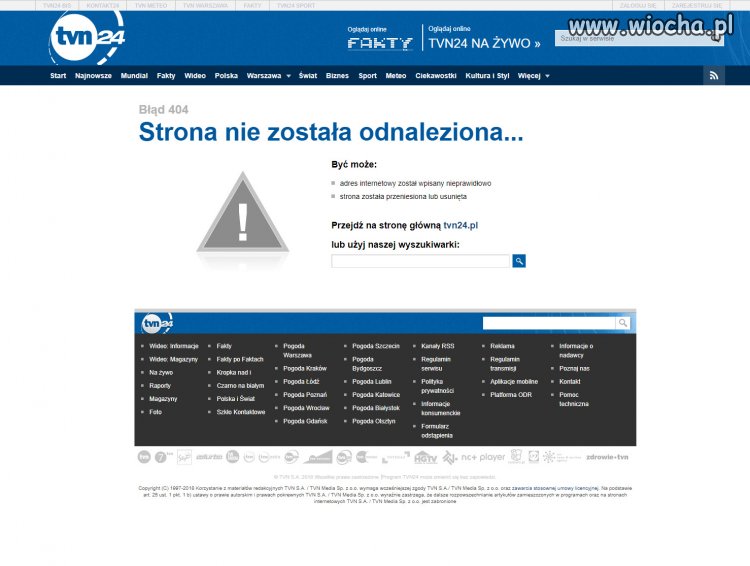The width and height of the screenshot is (750, 566).
Task: Open the Ciekawostki section
Action: click(x=436, y=76)
